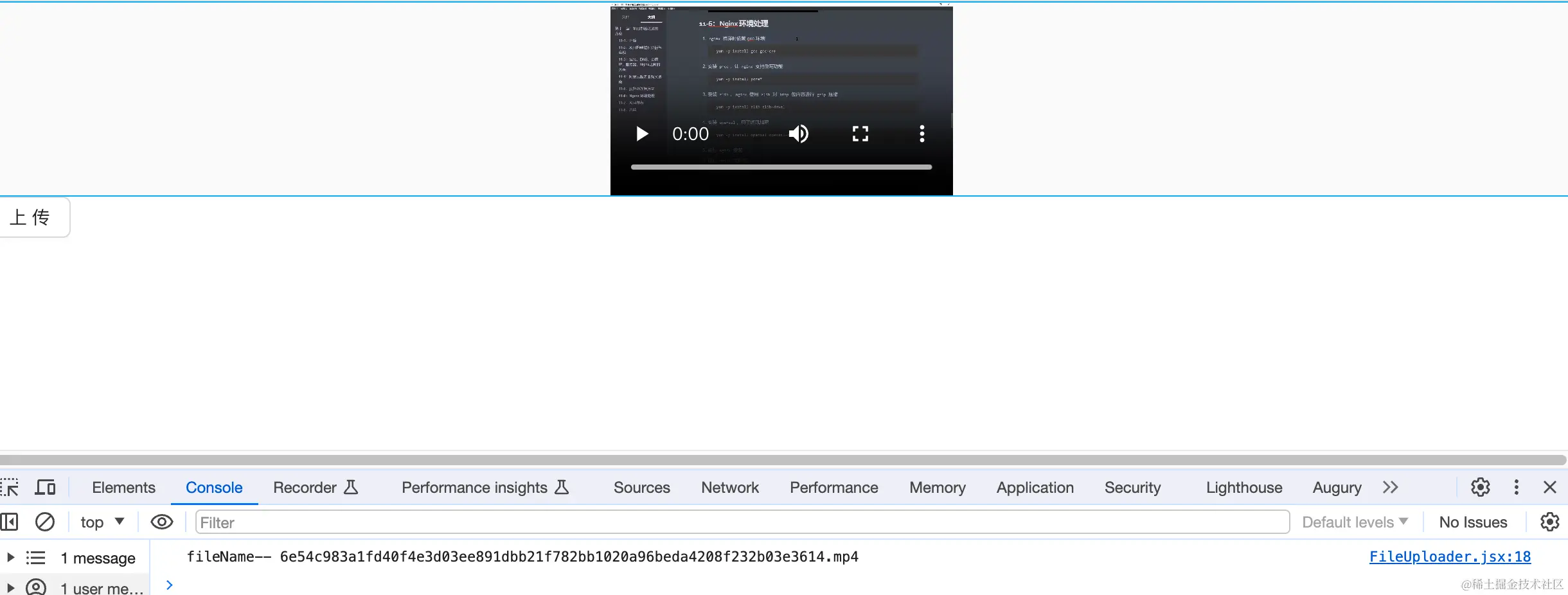
Task: Switch to the Elements tab
Action: [x=123, y=488]
